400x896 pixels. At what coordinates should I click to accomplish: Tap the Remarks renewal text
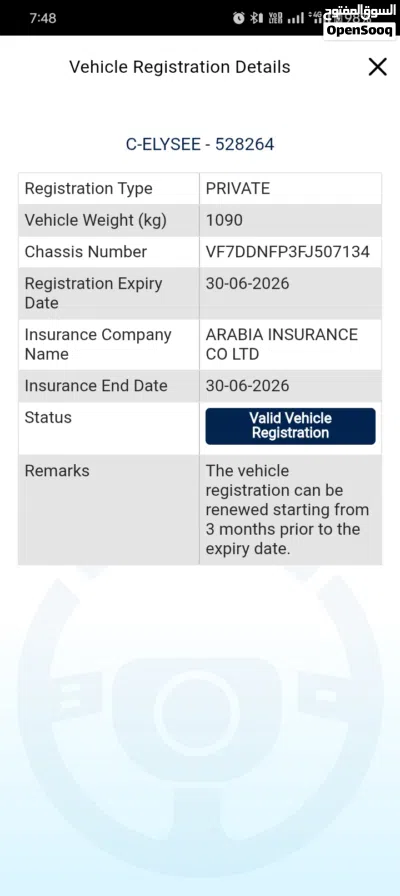pos(287,510)
